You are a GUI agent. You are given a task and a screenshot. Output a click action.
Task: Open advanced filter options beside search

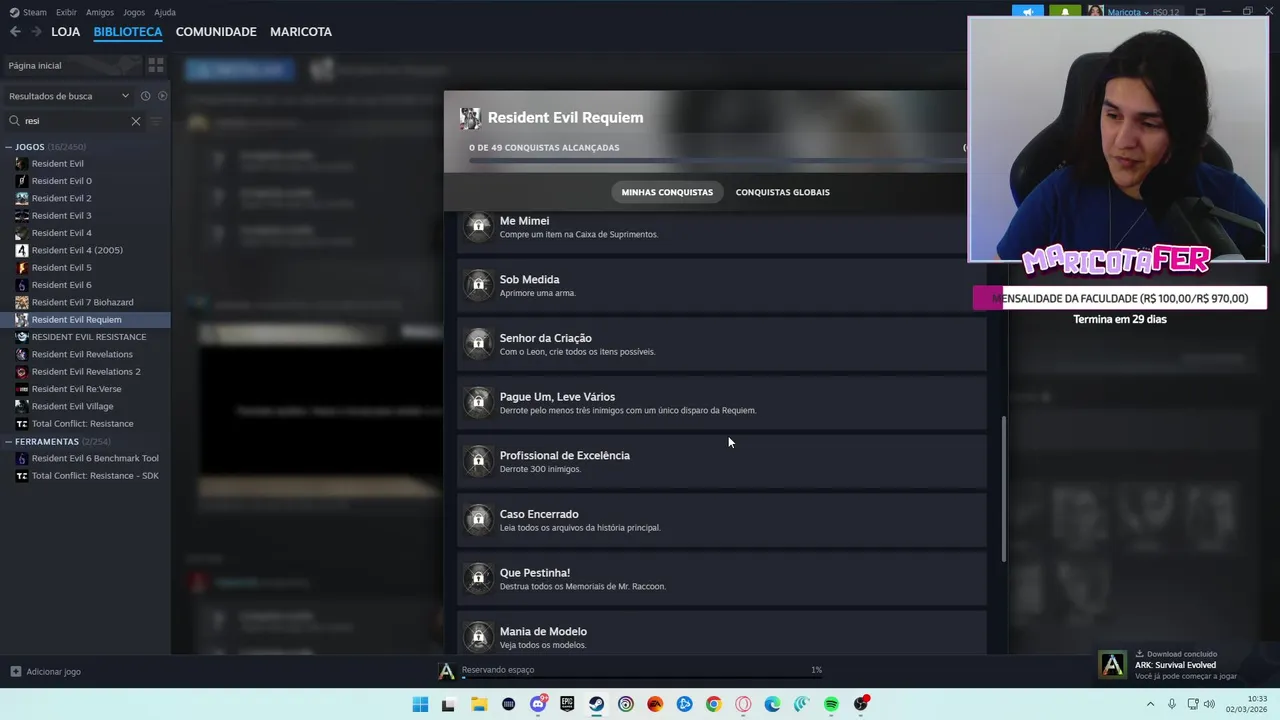pos(155,121)
